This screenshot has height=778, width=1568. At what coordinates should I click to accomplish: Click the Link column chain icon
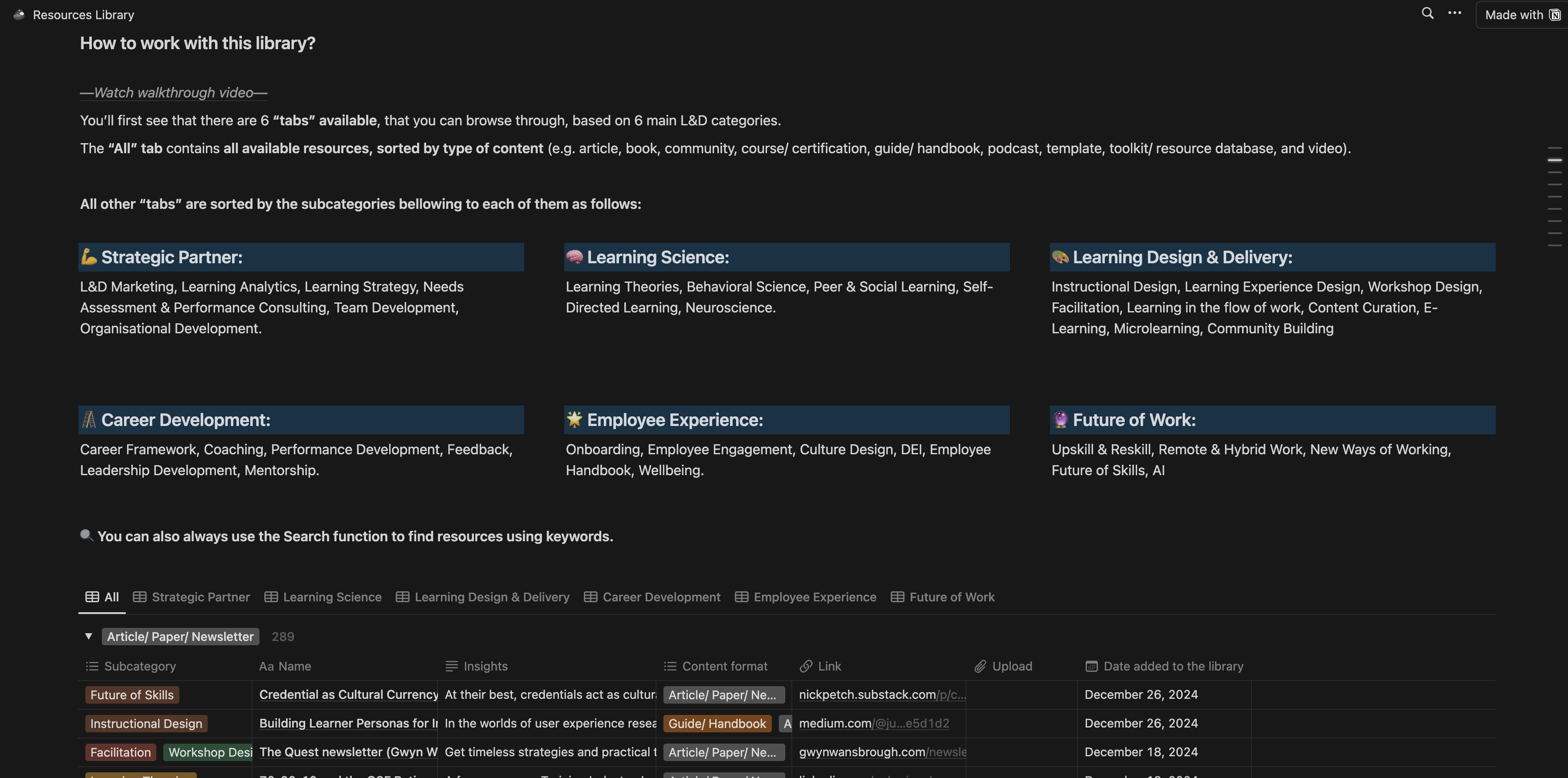(x=806, y=666)
